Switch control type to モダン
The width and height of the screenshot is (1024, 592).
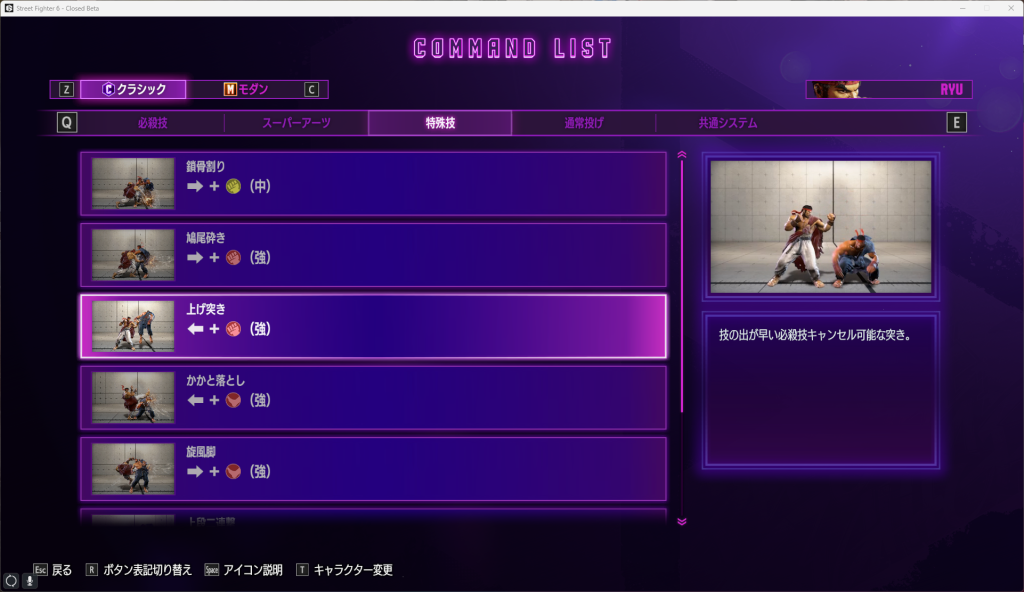pyautogui.click(x=246, y=90)
